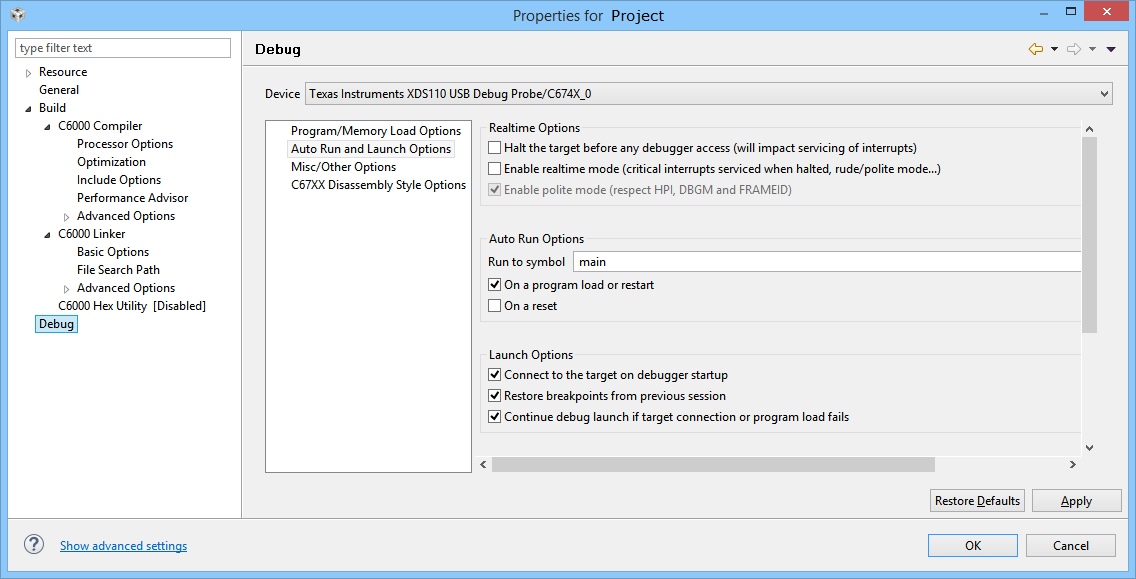
Task: Open the Show advanced settings link
Action: pyautogui.click(x=123, y=546)
